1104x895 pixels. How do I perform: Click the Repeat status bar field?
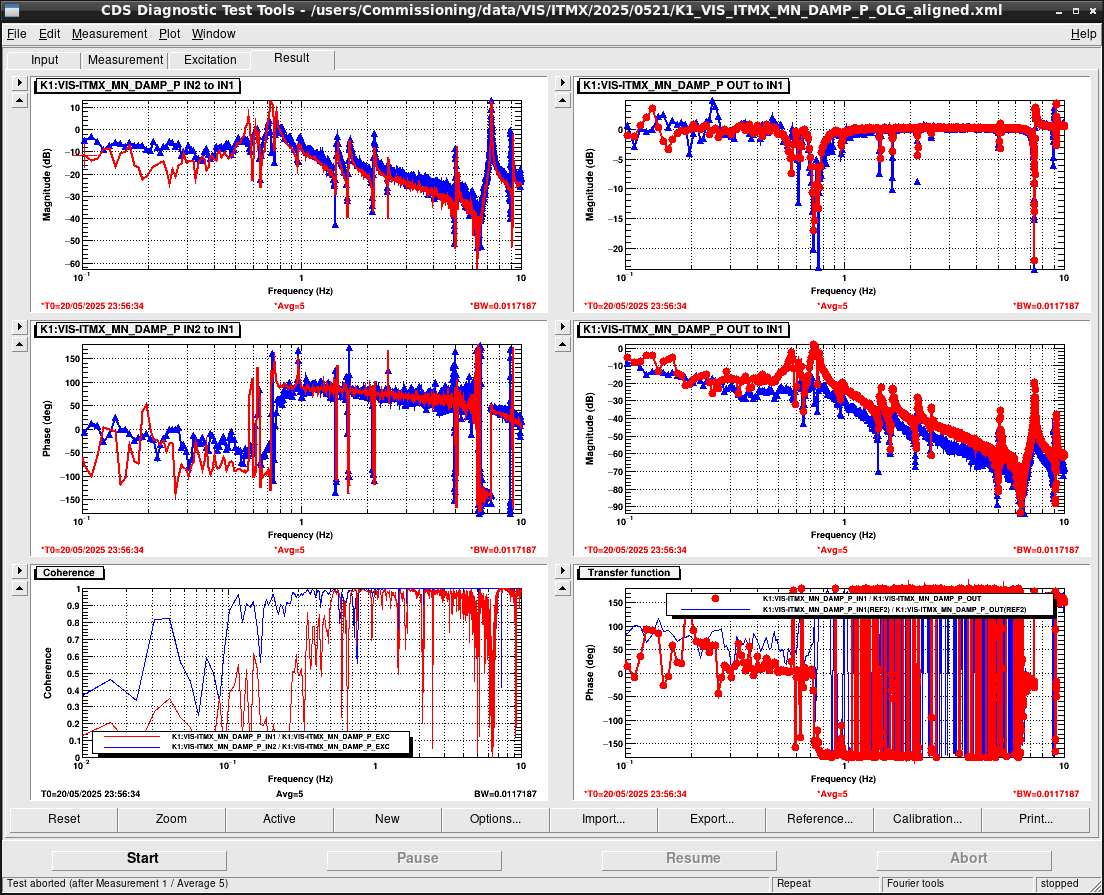tap(824, 884)
